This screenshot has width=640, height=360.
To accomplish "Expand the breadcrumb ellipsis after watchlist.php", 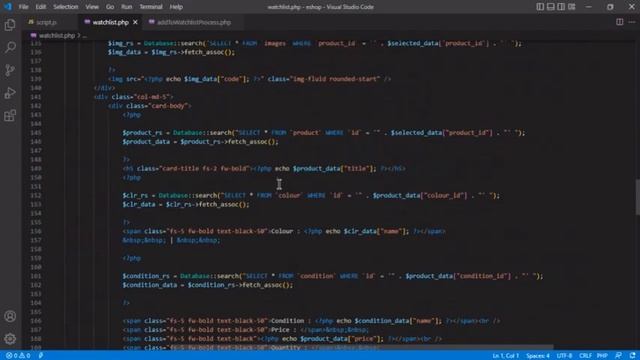I will (x=84, y=36).
